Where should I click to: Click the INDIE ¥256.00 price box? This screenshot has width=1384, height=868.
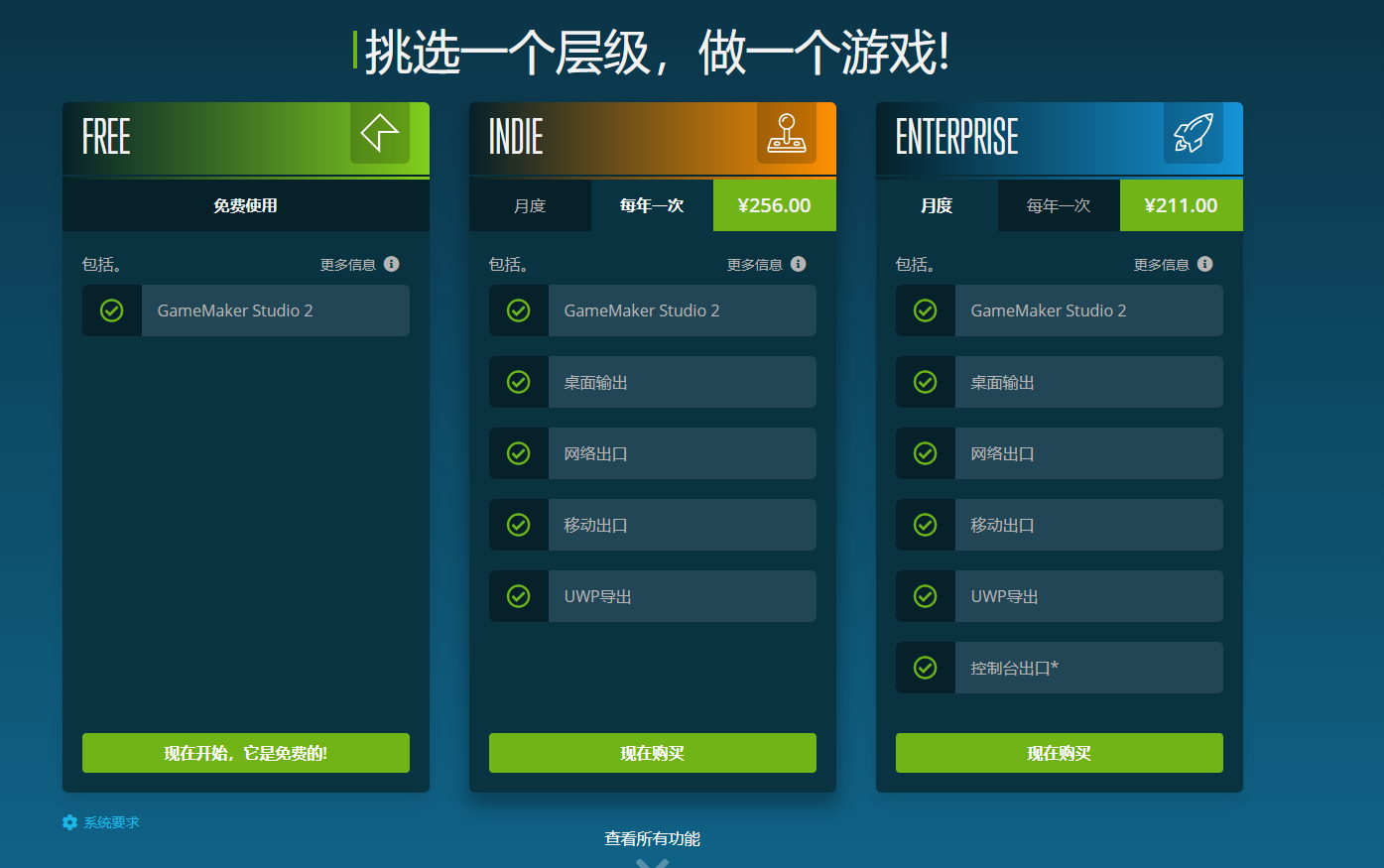(775, 205)
